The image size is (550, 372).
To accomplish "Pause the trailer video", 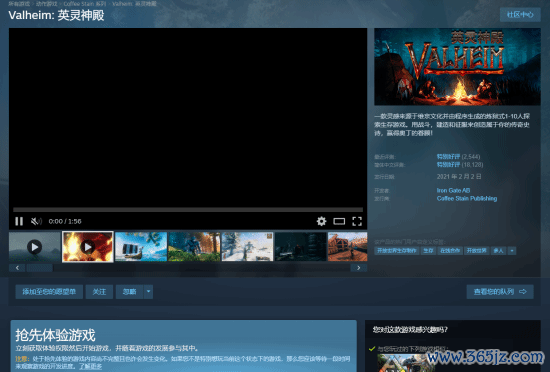I will 19,221.
